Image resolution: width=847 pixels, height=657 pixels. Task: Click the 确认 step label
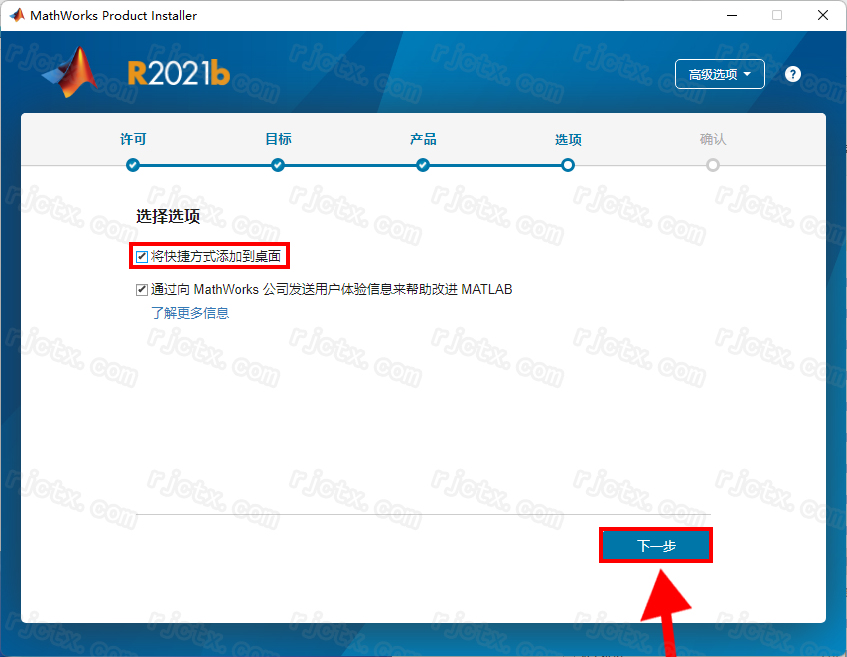pyautogui.click(x=713, y=140)
